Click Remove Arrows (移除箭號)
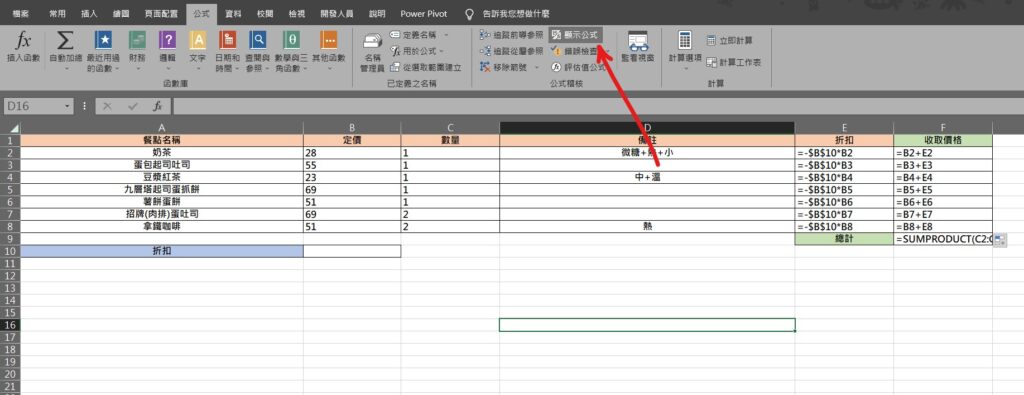This screenshot has width=1024, height=395. coord(507,67)
